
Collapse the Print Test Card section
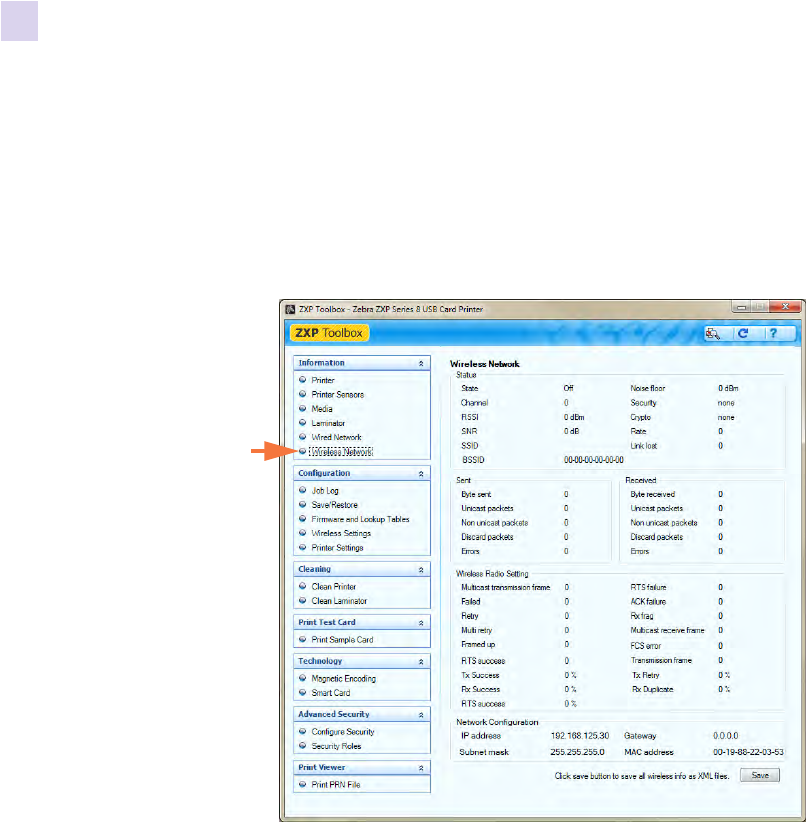421,623
